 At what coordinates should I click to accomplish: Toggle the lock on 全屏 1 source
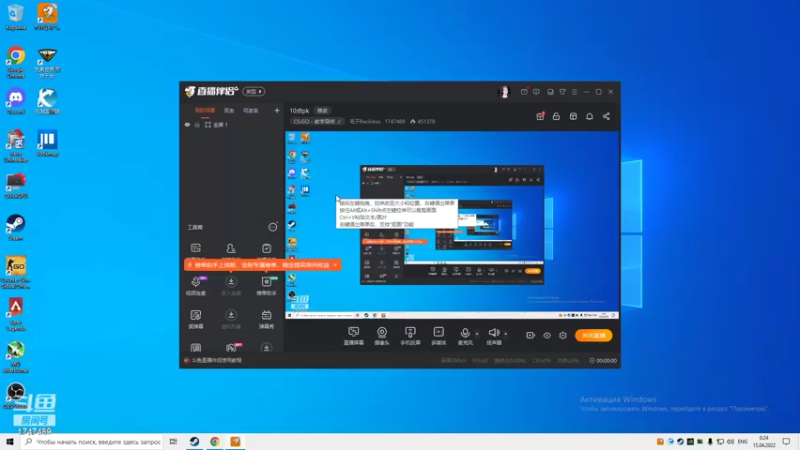tap(197, 124)
